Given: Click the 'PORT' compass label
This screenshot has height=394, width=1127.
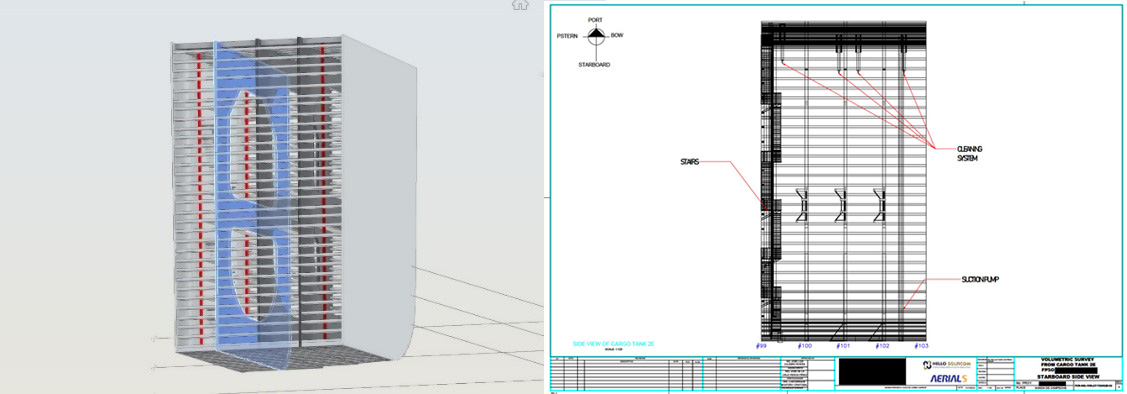Looking at the screenshot, I should (595, 20).
